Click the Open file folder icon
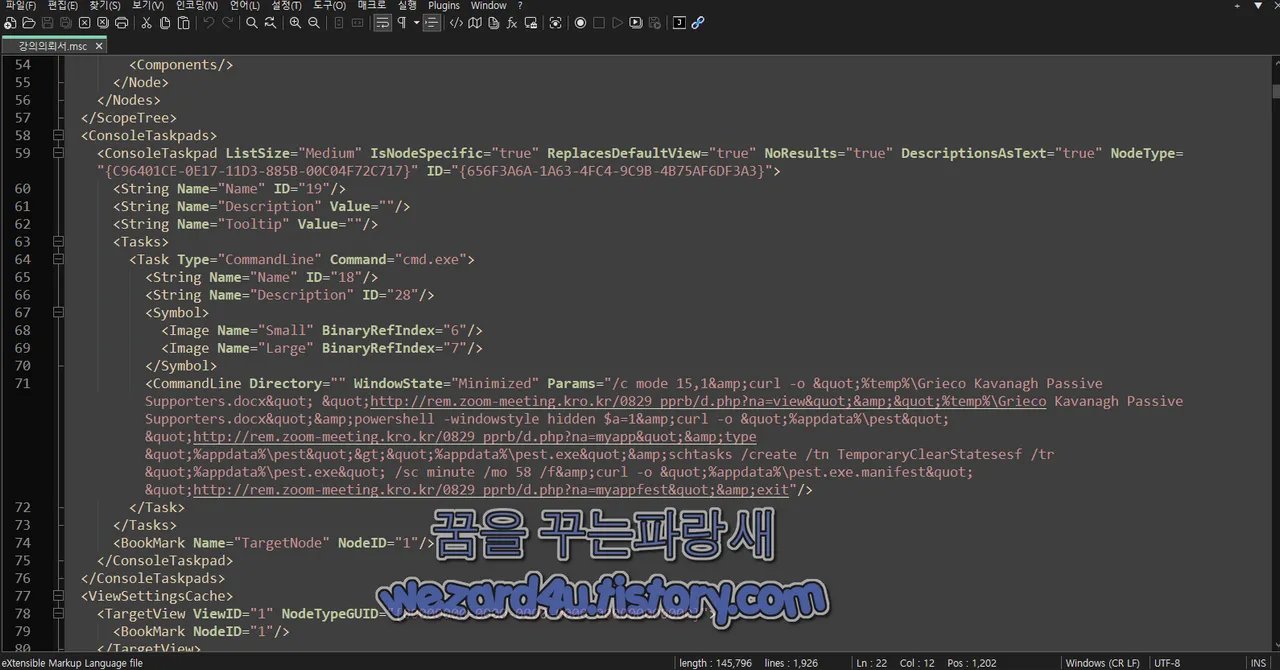Screen dimensions: 1280x670 tap(29, 22)
